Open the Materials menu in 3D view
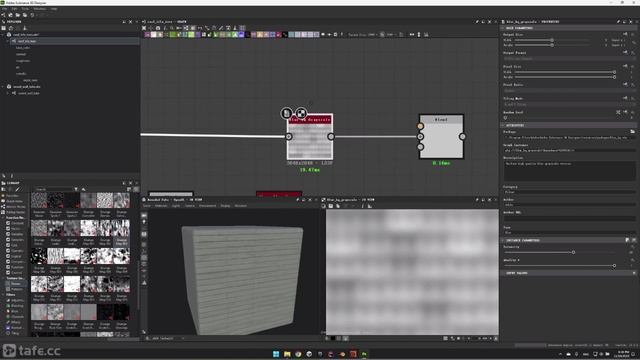640x360 pixels. tap(161, 206)
